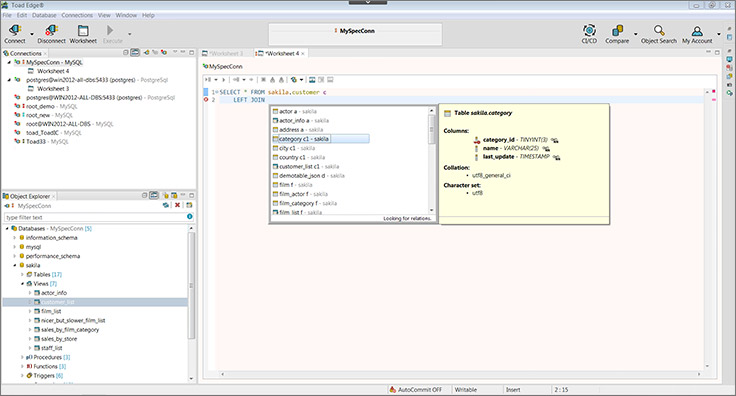The height and width of the screenshot is (396, 736).
Task: Click the Insert status bar entry
Action: point(513,389)
